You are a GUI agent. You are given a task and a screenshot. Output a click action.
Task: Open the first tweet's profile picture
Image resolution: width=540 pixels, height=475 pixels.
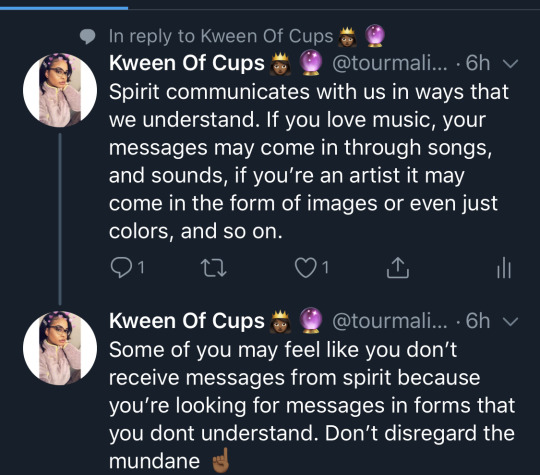(x=60, y=90)
